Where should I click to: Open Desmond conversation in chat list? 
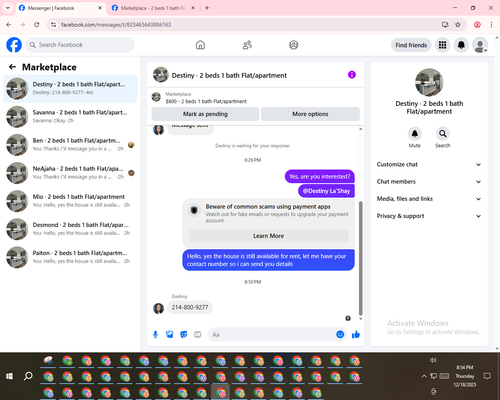70,229
